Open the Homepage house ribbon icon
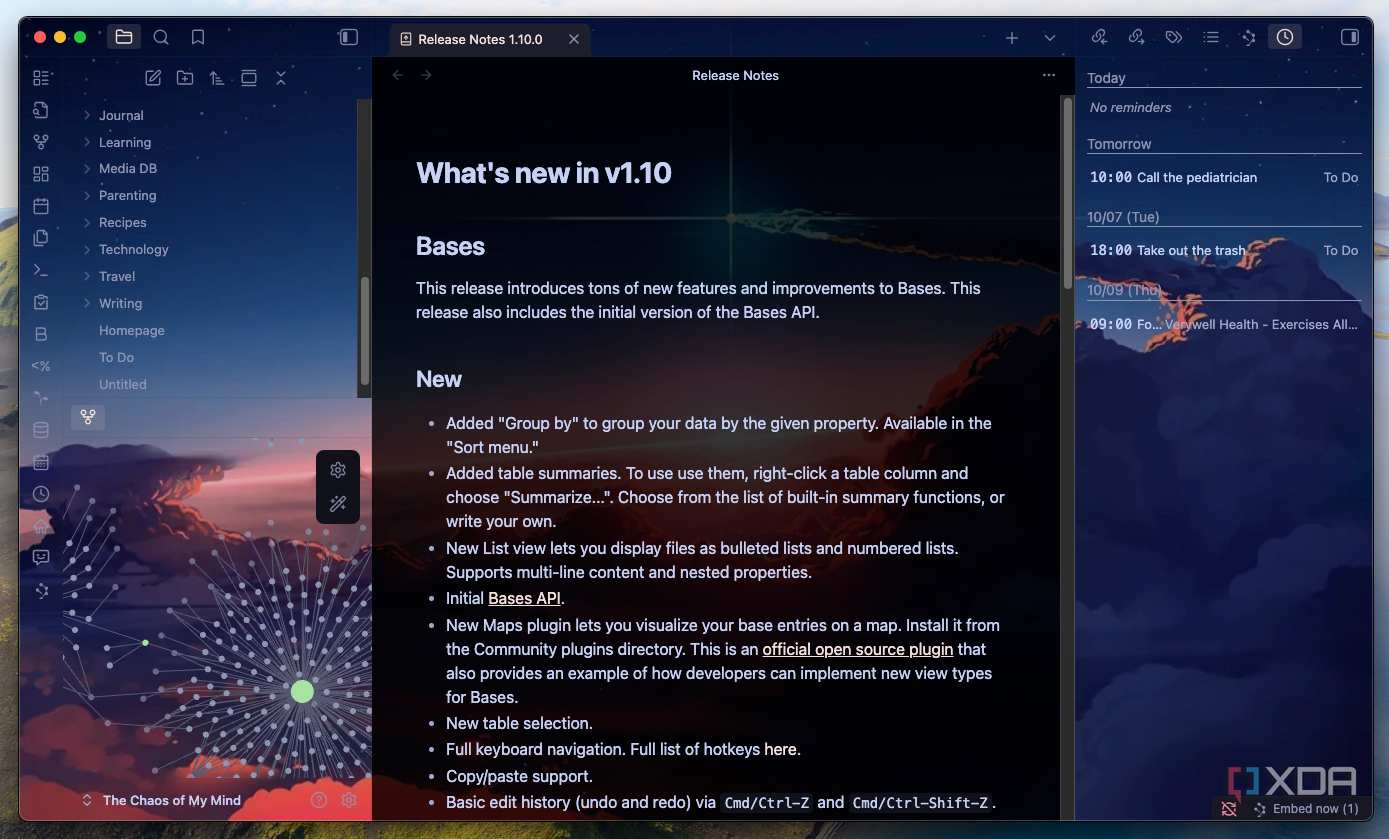Image resolution: width=1389 pixels, height=839 pixels. tap(41, 526)
